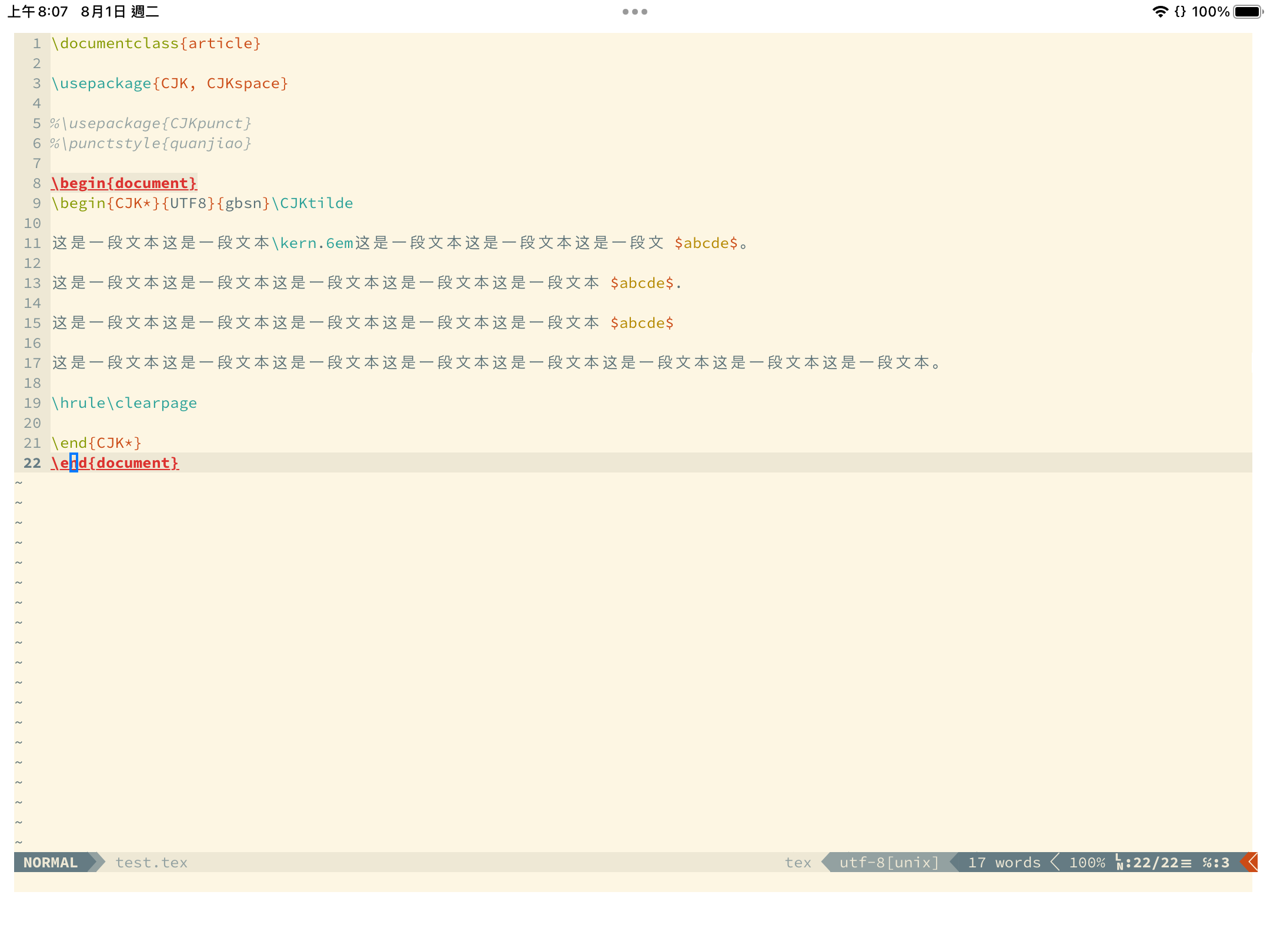The image size is (1270, 952).
Task: Click line number 11 in gutter
Action: click(32, 243)
